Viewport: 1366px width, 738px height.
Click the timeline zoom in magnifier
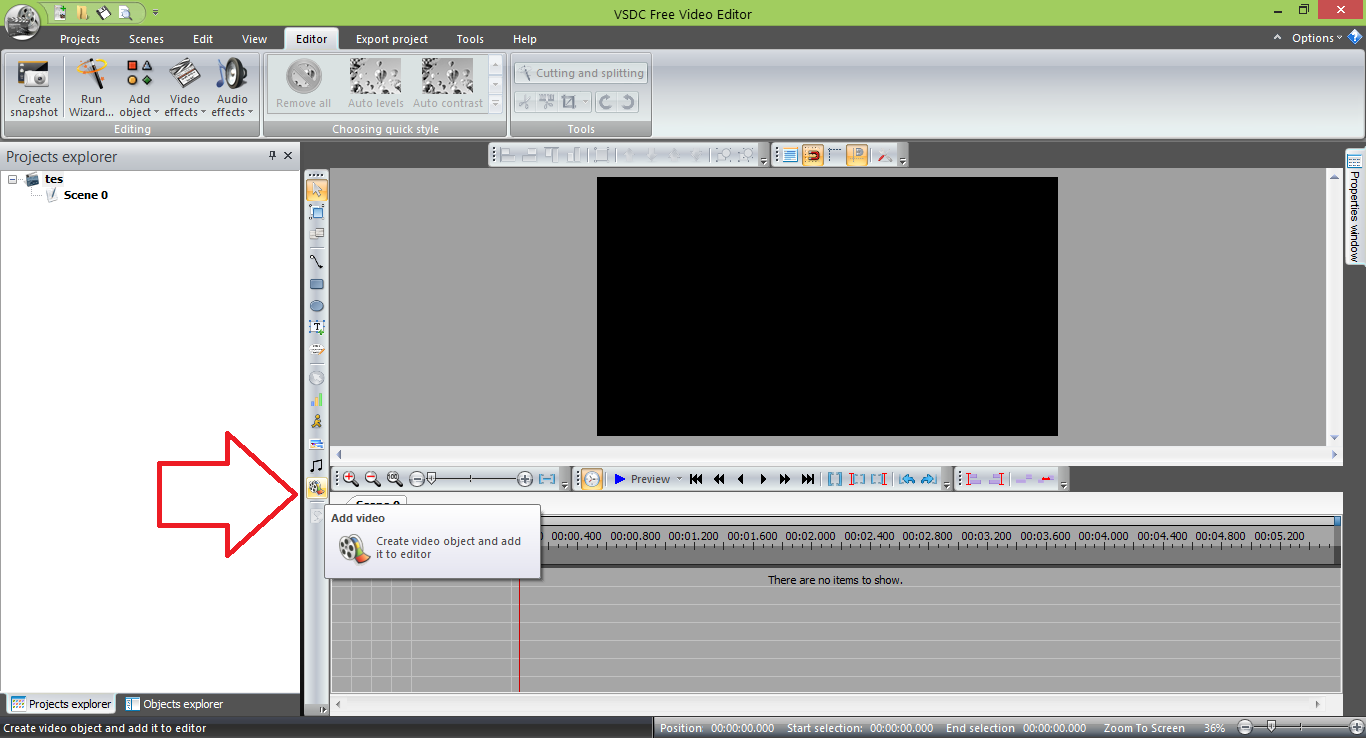coord(351,479)
